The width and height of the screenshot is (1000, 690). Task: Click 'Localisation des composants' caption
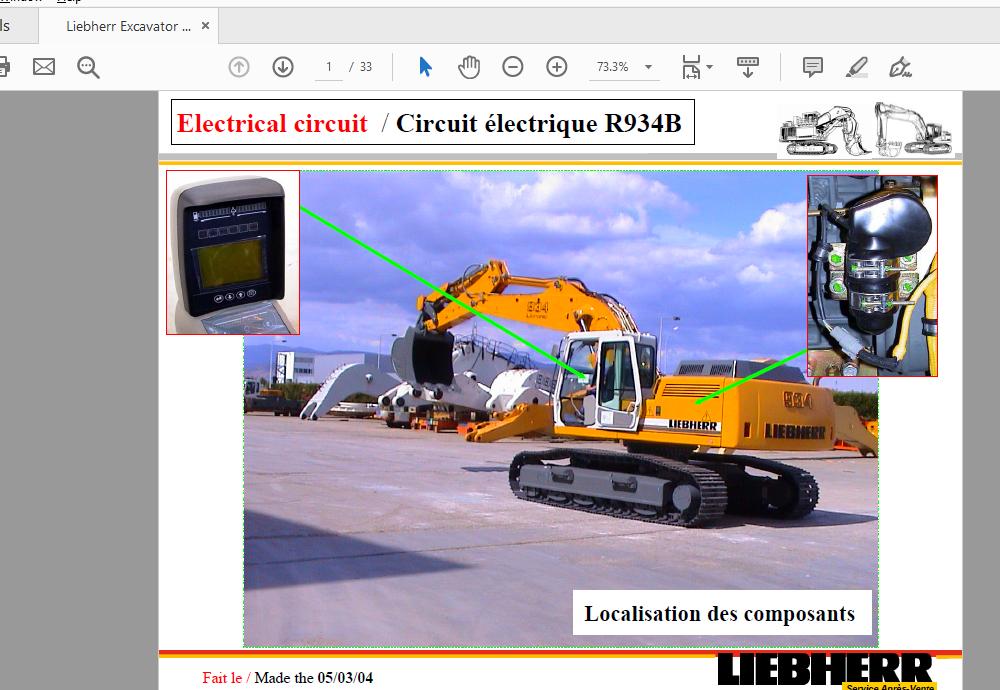(720, 613)
